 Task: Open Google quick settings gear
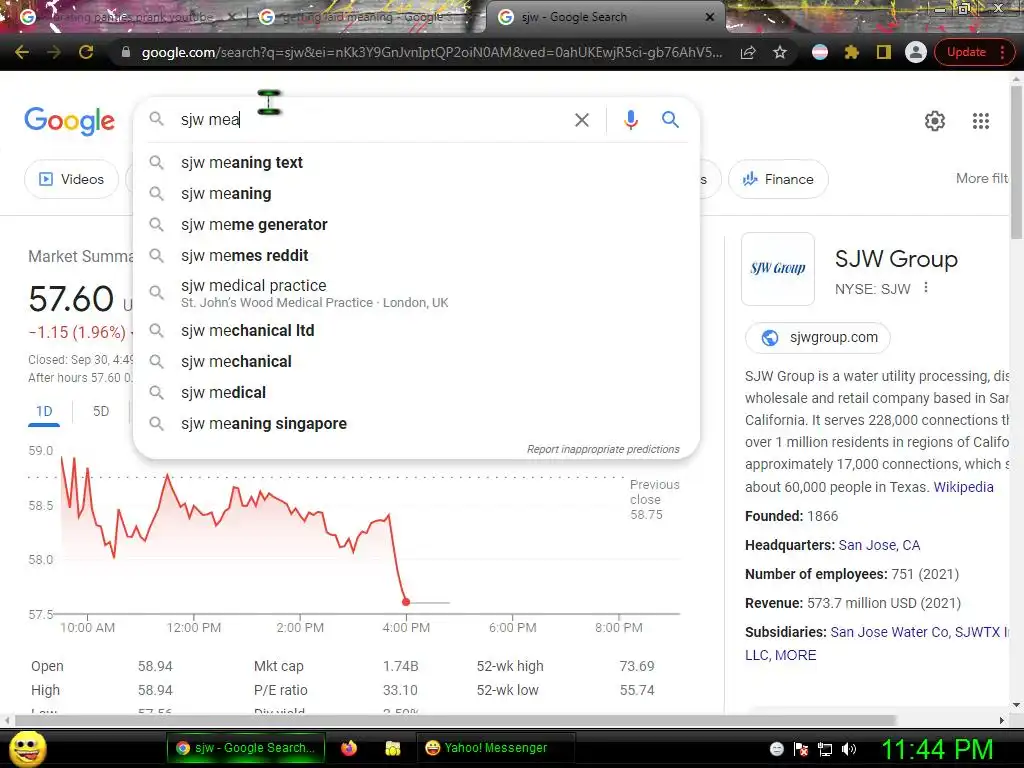tap(935, 121)
